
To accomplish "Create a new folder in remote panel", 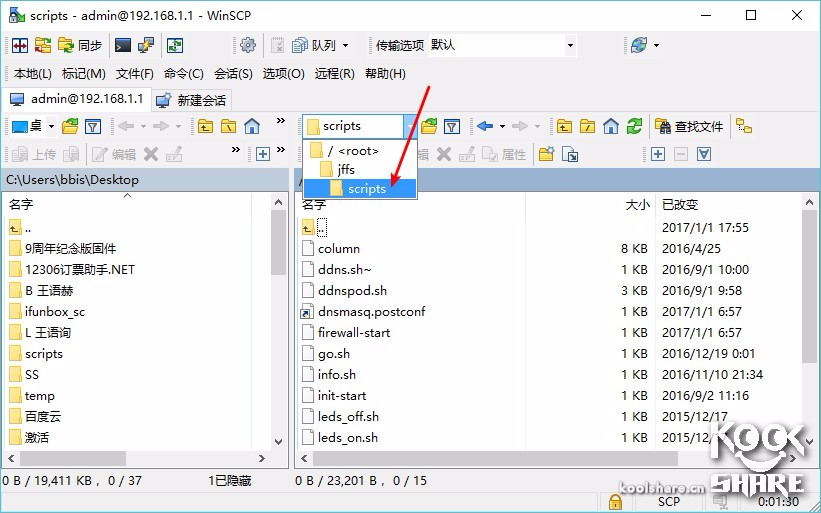I will pyautogui.click(x=546, y=154).
